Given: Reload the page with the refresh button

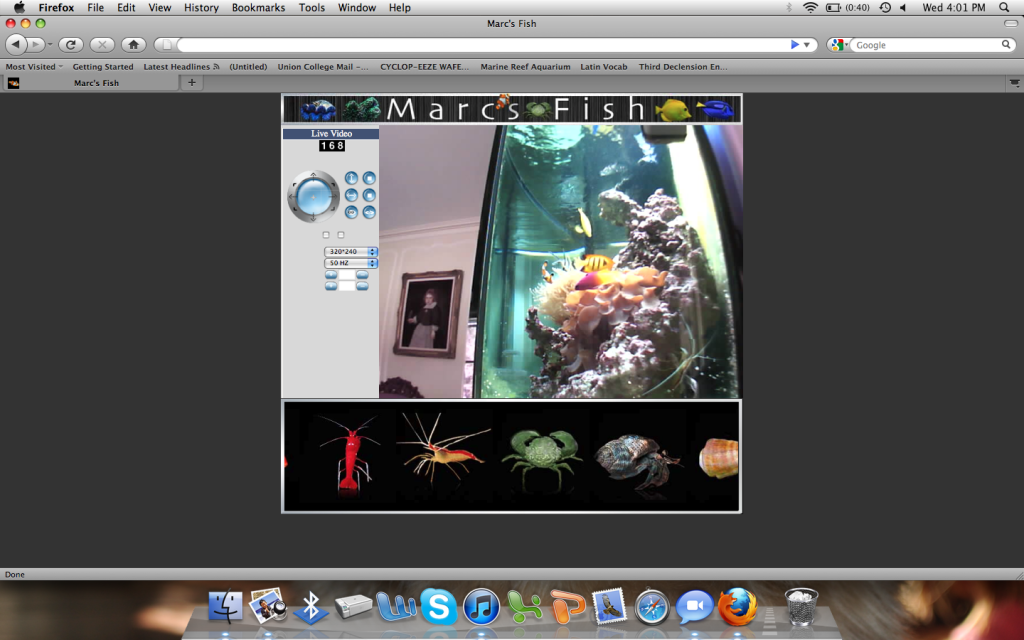Looking at the screenshot, I should click(x=70, y=45).
